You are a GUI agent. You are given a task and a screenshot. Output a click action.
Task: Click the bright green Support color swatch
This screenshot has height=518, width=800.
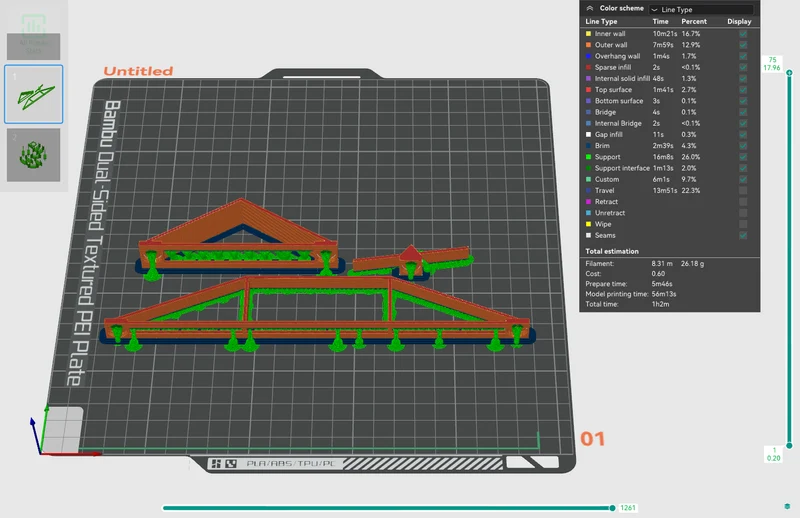pyautogui.click(x=588, y=157)
